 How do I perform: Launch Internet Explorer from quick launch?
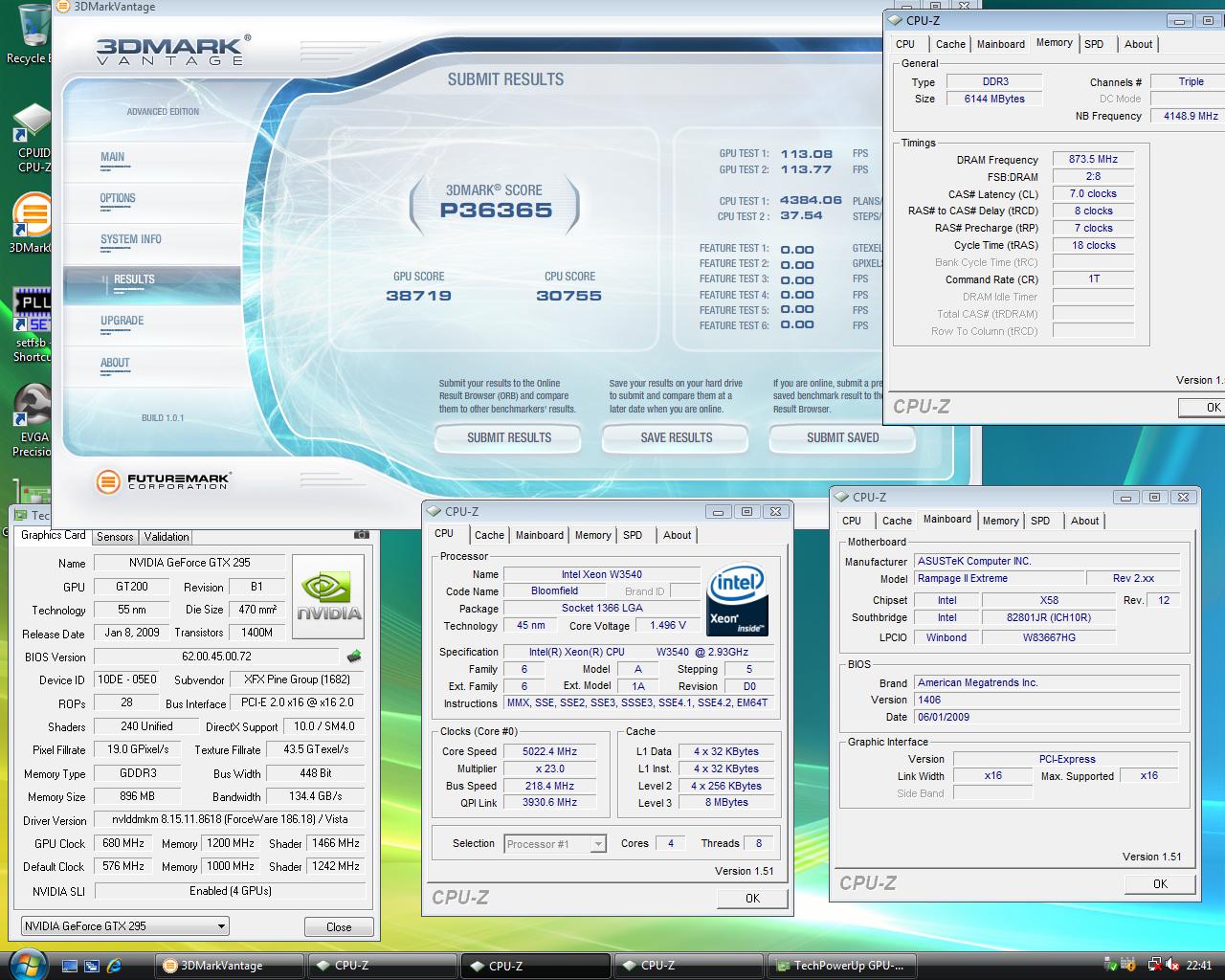tap(115, 966)
